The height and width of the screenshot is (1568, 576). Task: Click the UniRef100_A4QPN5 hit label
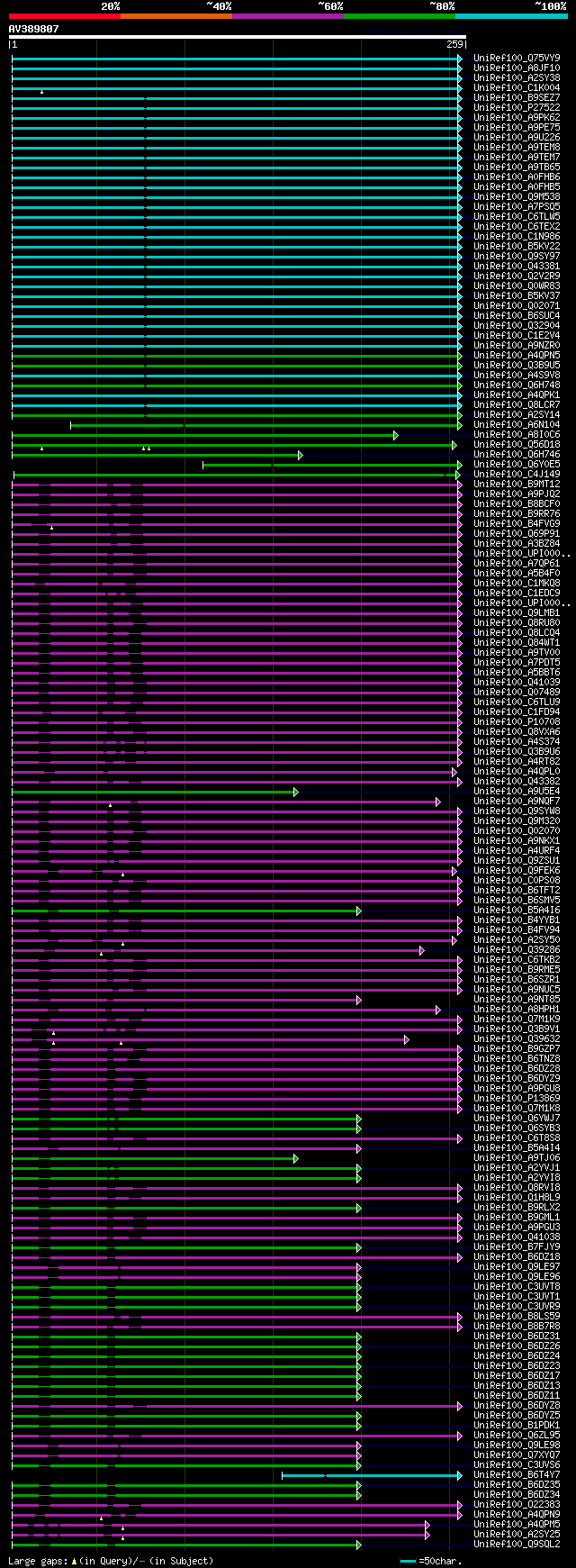coord(517,355)
